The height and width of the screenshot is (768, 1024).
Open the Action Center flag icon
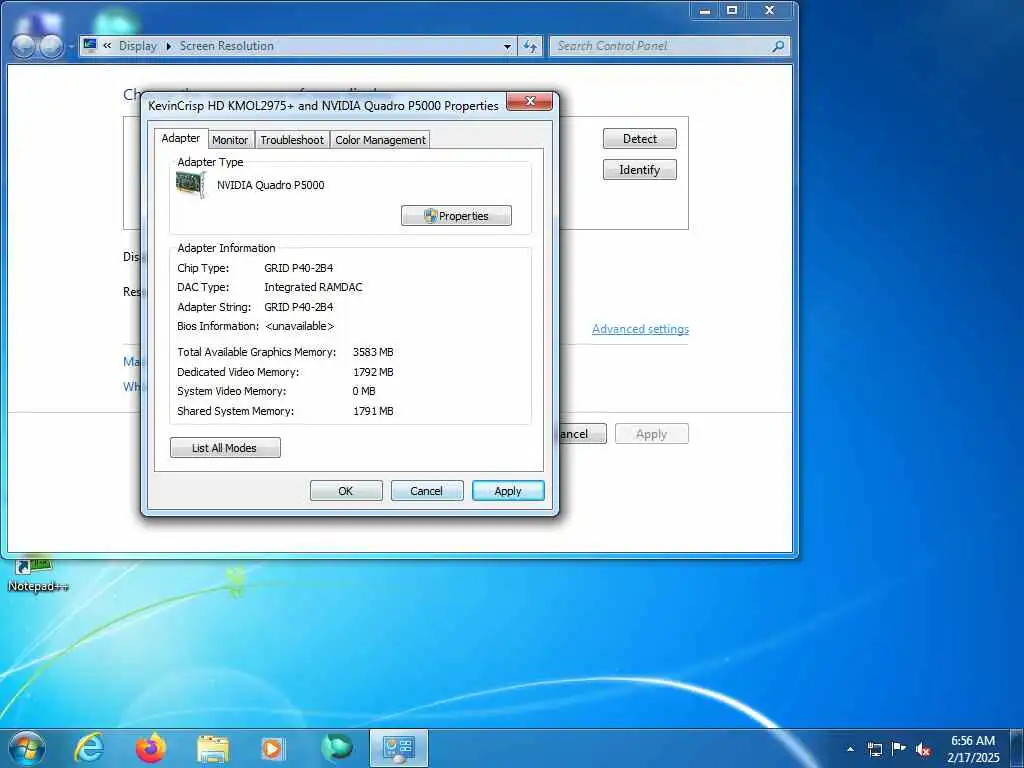coord(899,748)
